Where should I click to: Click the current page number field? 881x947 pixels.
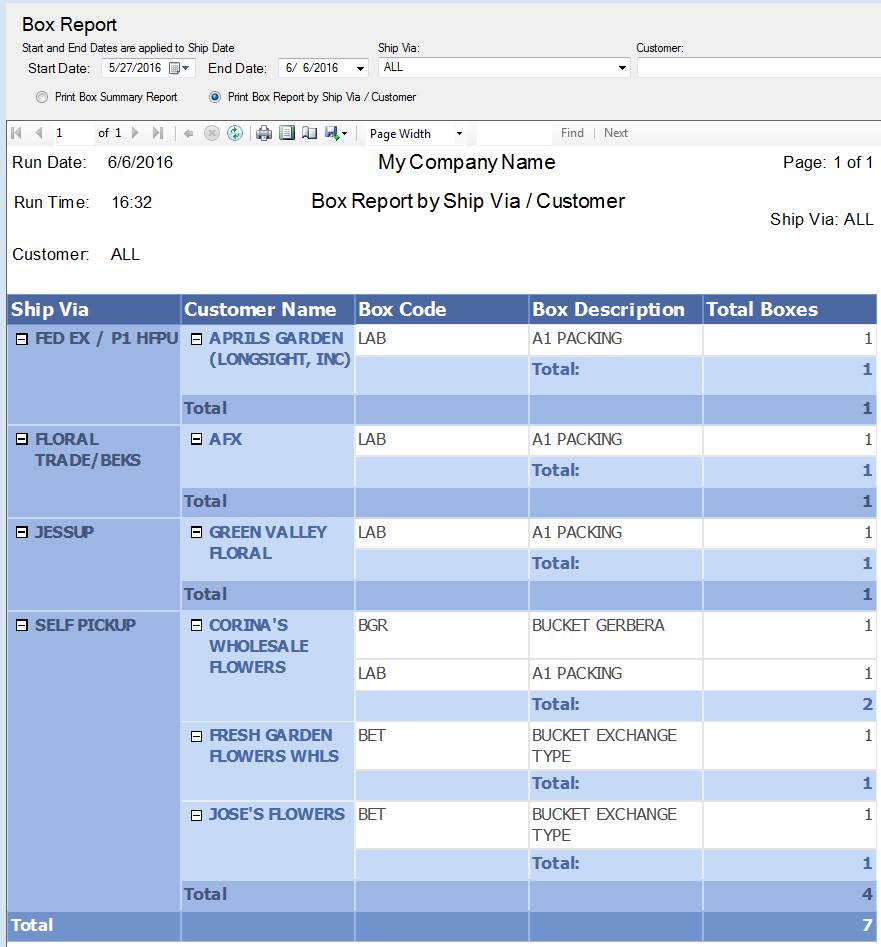click(x=72, y=133)
